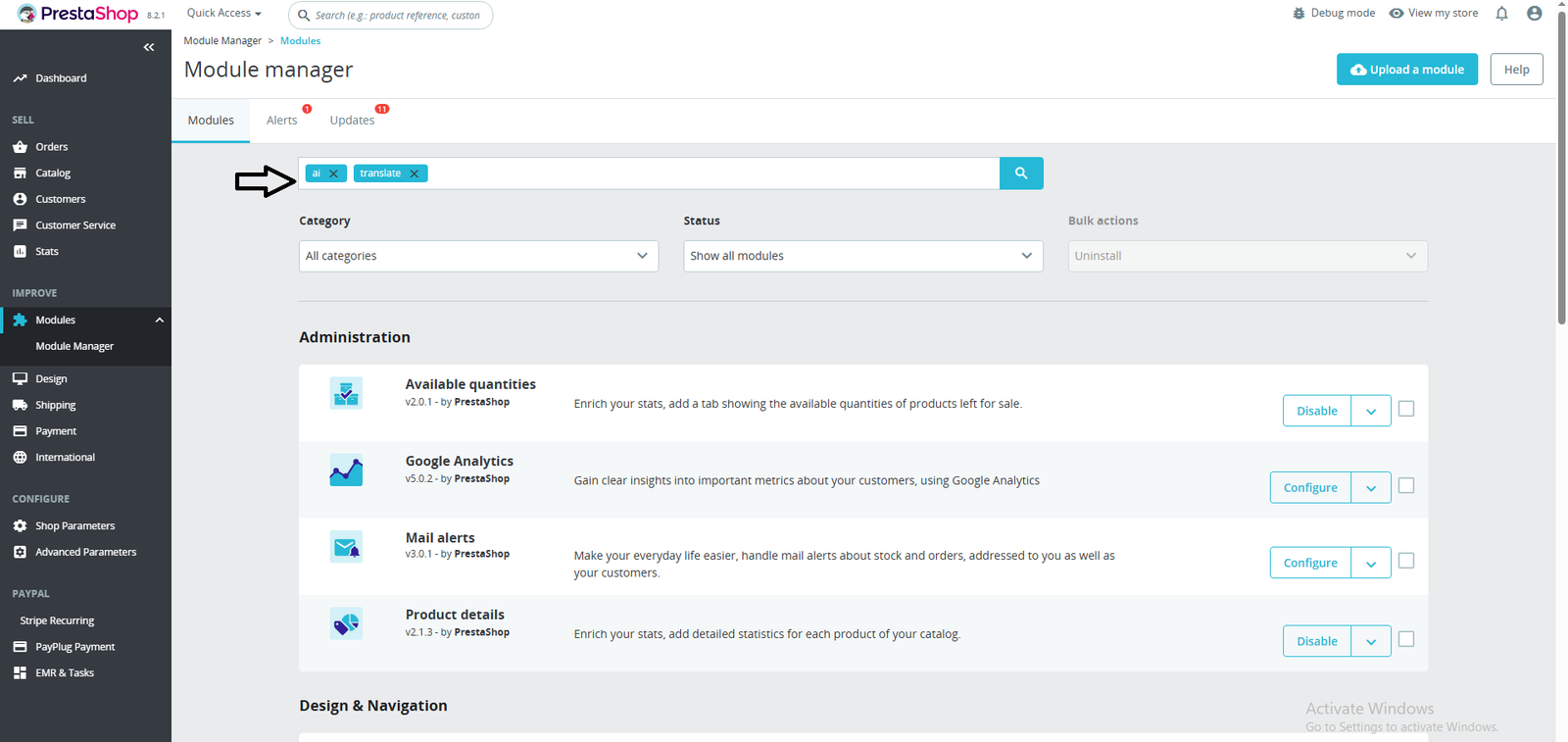Click the Product details module icon
This screenshot has height=742, width=1568.
tap(346, 623)
